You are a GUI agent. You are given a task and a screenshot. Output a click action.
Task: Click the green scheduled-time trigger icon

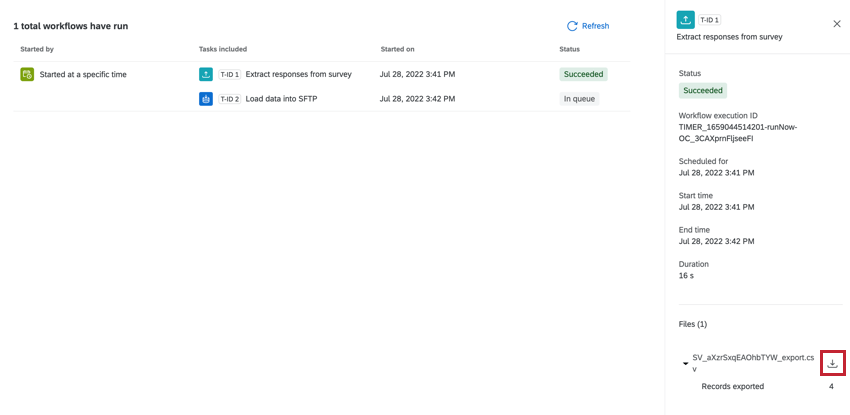[27, 74]
